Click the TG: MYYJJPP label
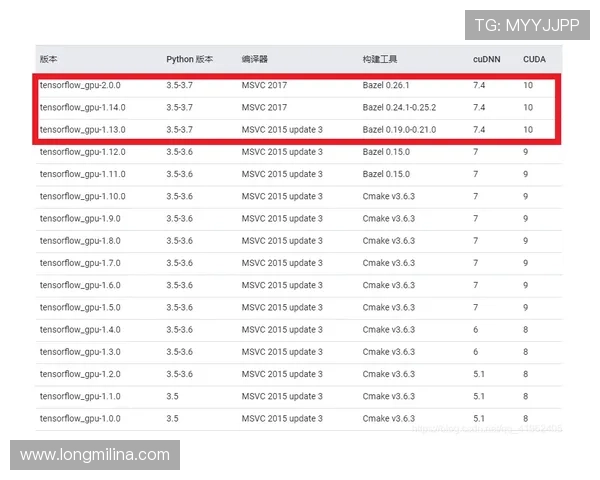The width and height of the screenshot is (600, 480). (526, 25)
